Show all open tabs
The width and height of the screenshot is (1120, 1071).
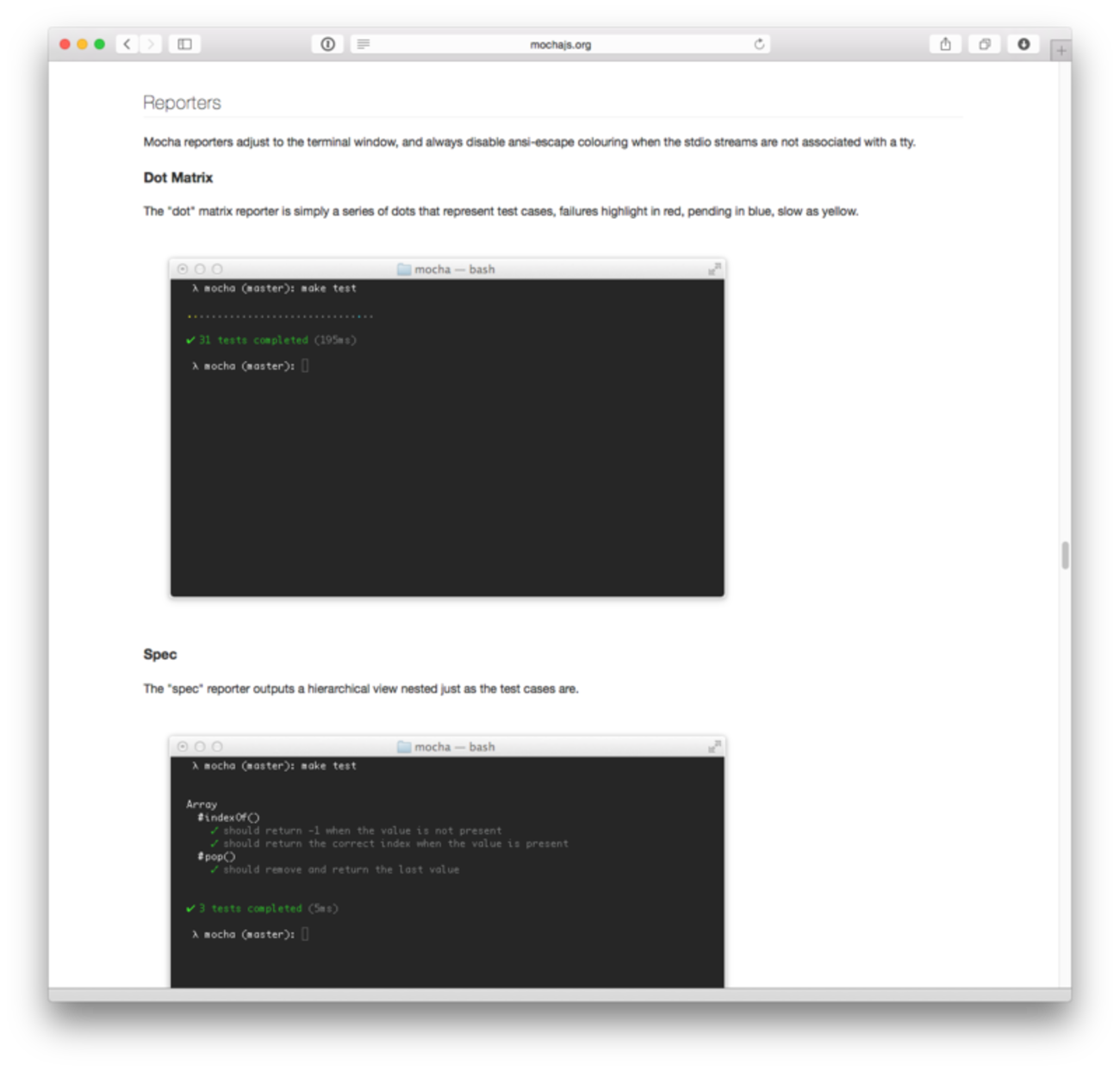985,44
